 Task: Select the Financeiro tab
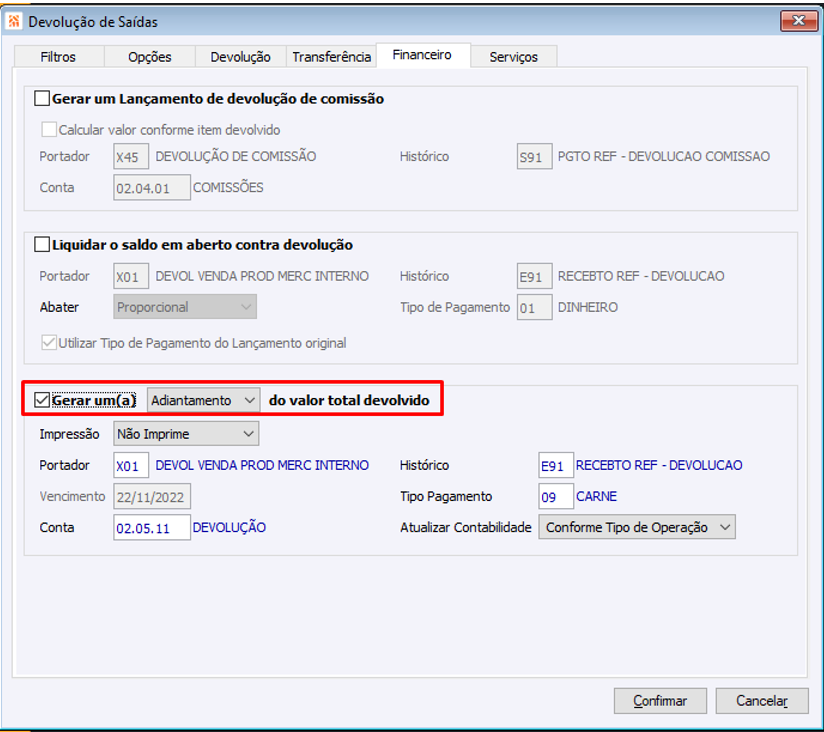[x=423, y=55]
